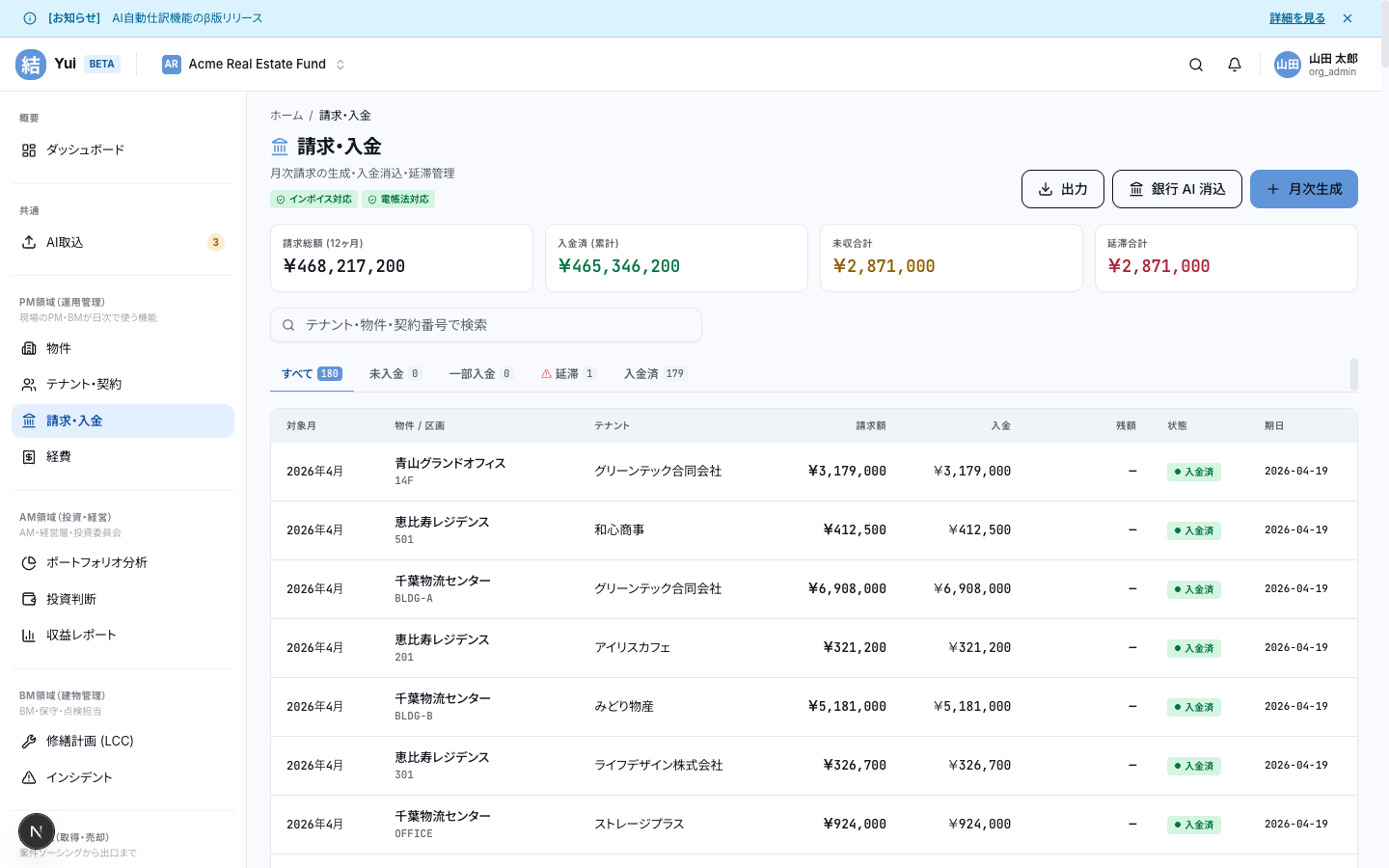This screenshot has height=868, width=1389.
Task: Click the round N badge at the bottom left
Action: pos(37,831)
